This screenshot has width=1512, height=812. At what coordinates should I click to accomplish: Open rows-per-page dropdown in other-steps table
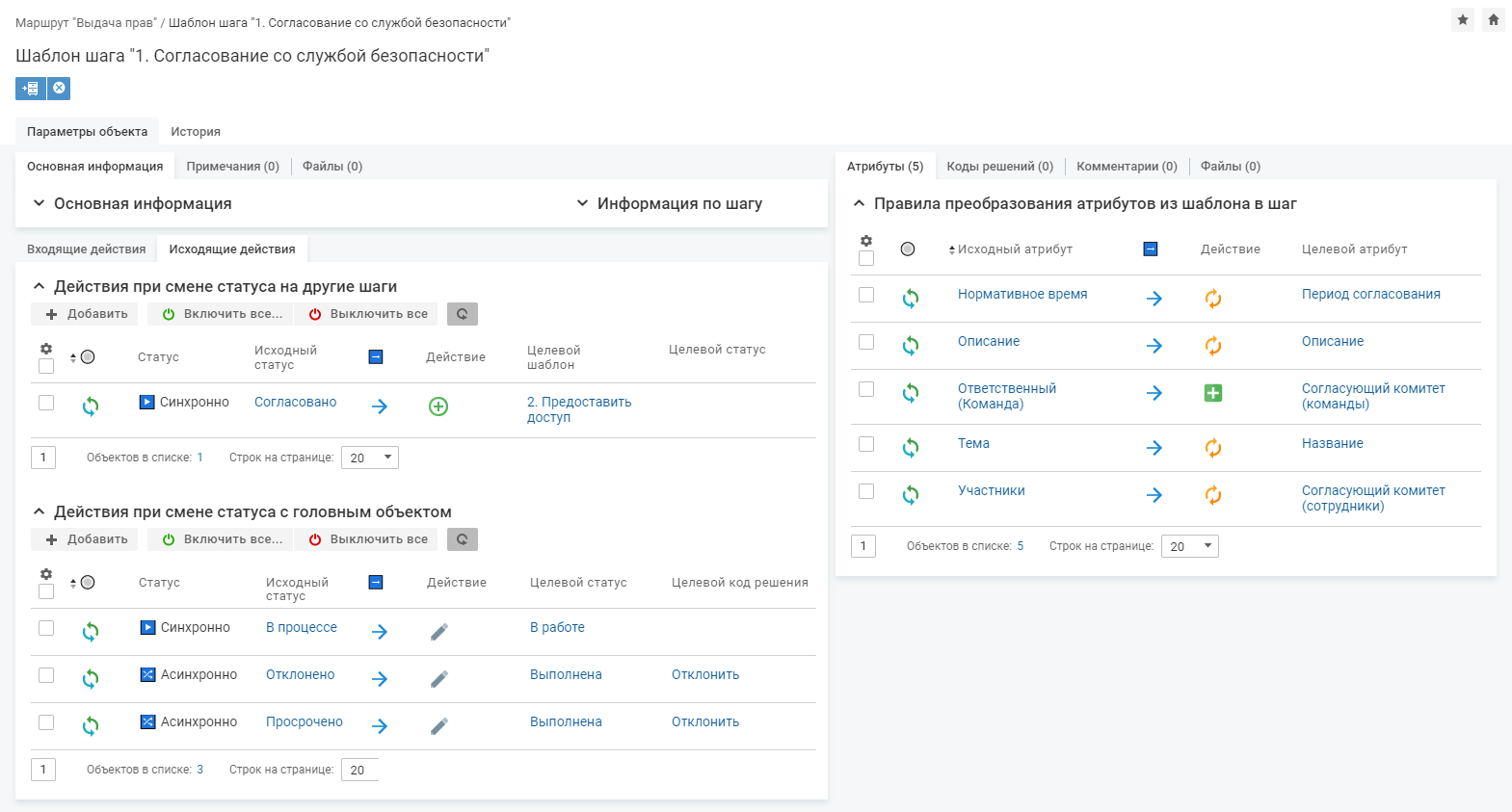370,458
